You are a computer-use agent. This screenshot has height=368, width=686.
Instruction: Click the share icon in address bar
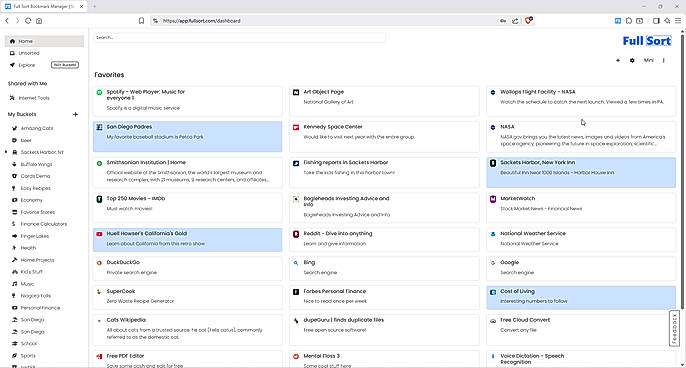515,21
